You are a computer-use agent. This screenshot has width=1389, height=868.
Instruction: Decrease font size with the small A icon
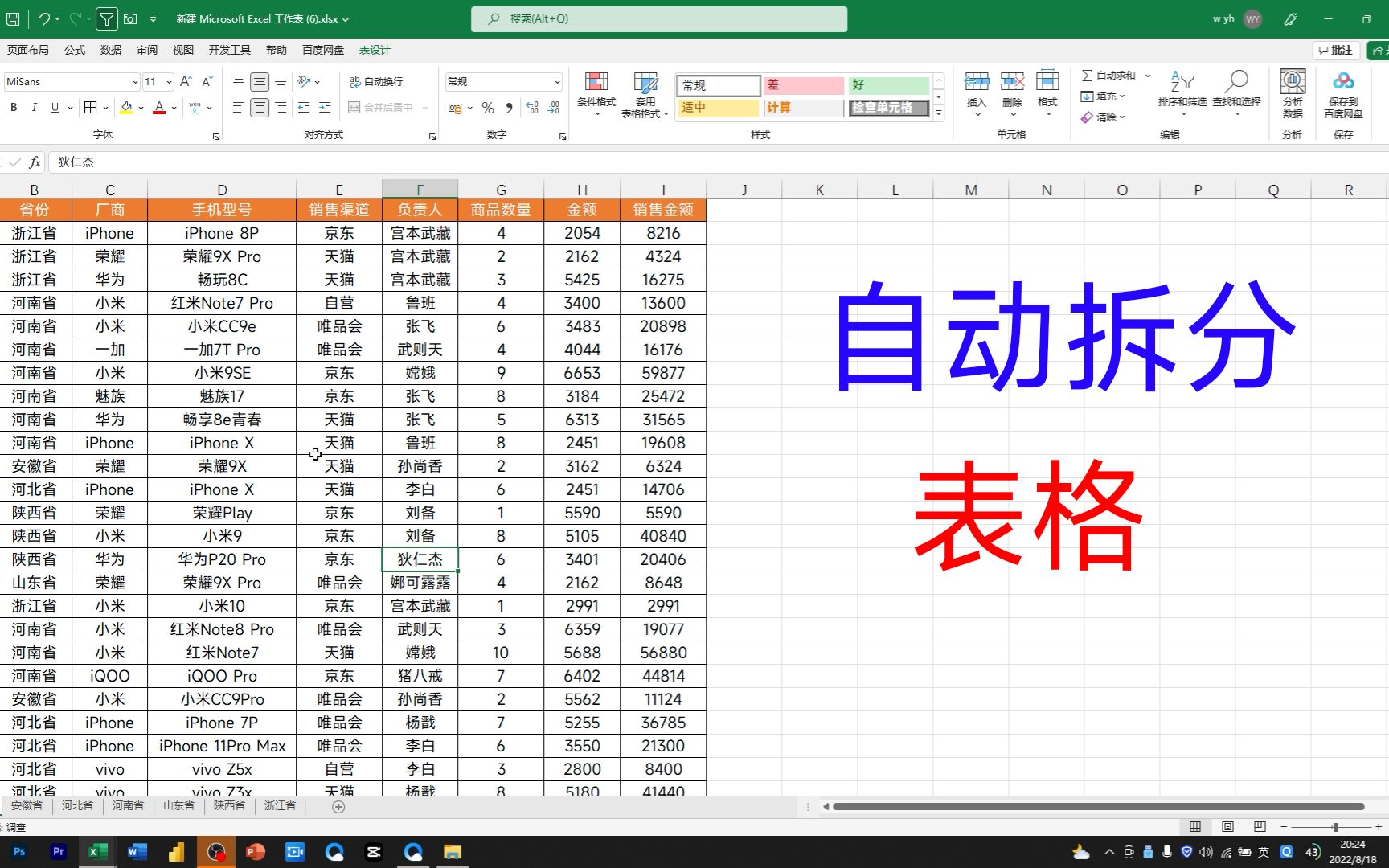(207, 81)
